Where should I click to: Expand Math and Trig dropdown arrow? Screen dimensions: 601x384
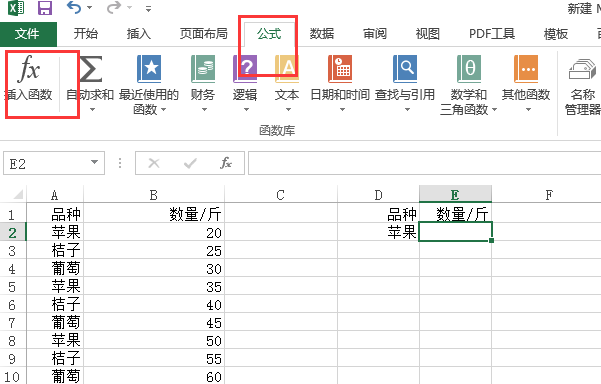click(494, 110)
